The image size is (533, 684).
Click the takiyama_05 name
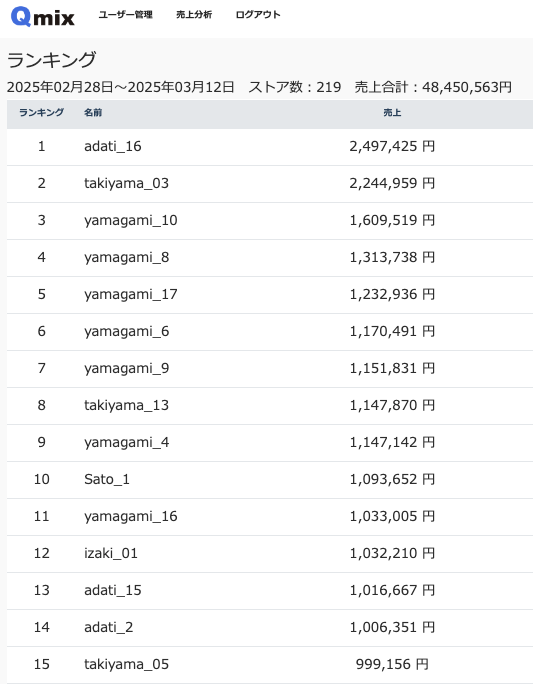[126, 664]
